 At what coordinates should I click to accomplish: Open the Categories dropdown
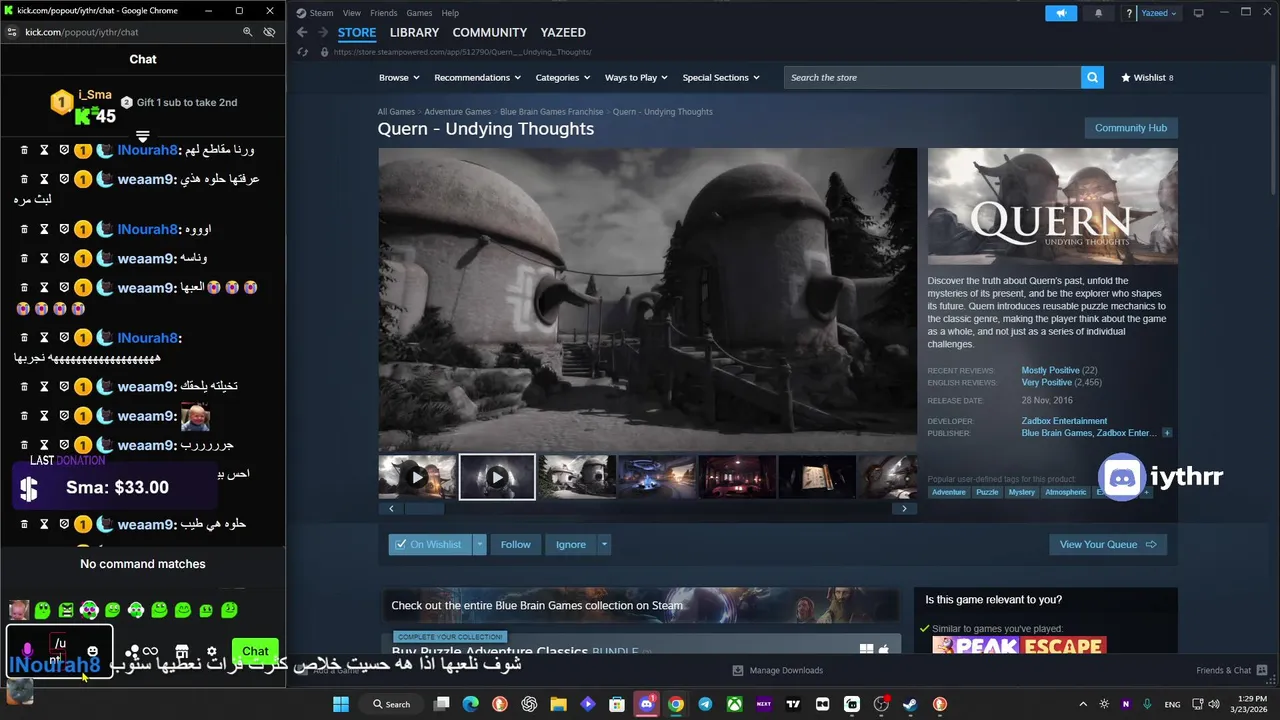coord(563,77)
